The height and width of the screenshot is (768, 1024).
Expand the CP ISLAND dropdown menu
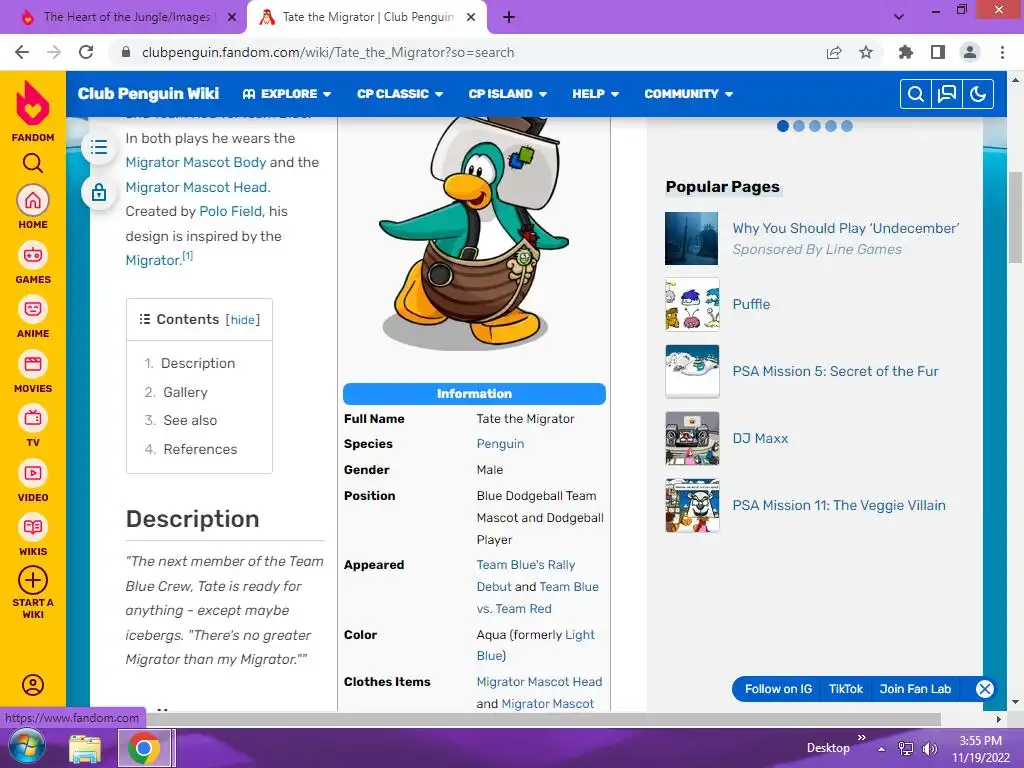507,94
